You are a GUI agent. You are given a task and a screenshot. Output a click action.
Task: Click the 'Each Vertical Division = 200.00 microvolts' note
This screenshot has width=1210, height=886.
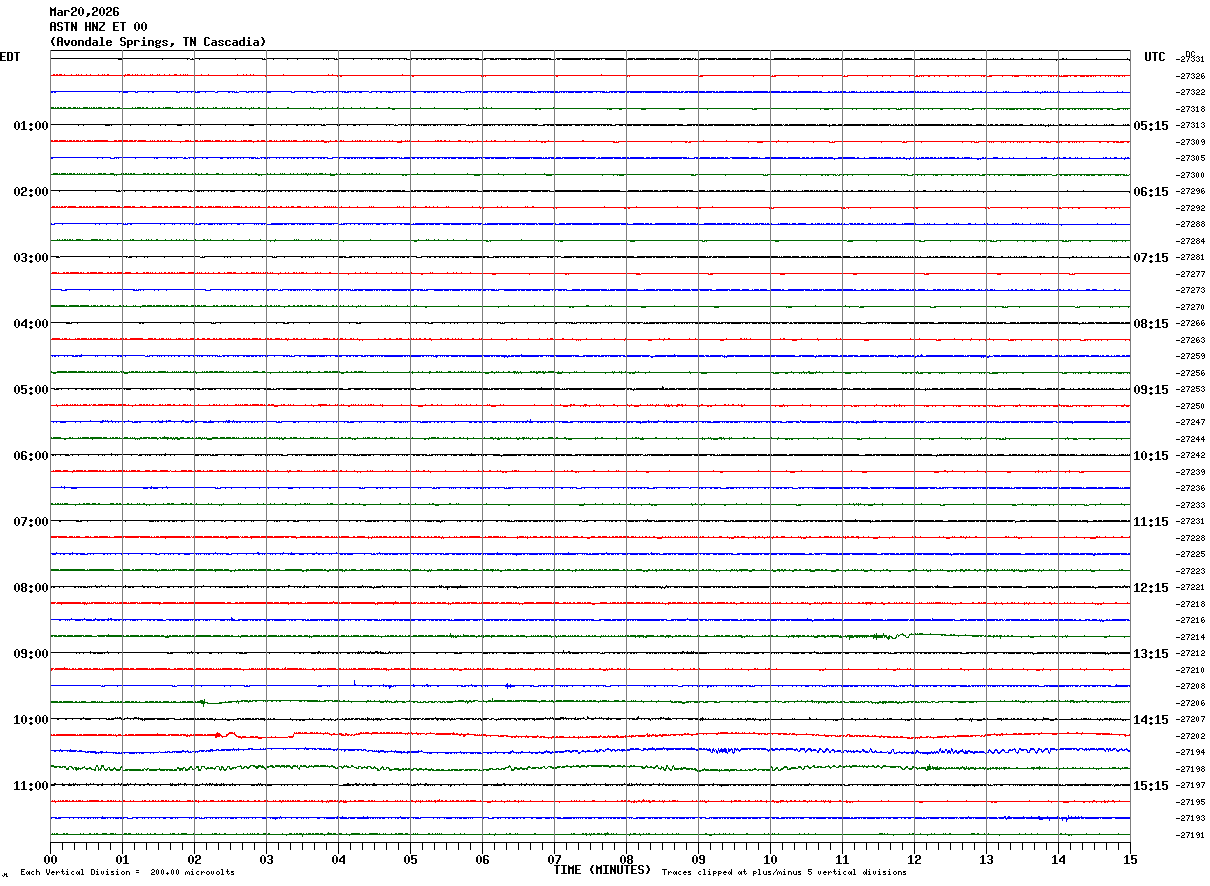coord(127,873)
